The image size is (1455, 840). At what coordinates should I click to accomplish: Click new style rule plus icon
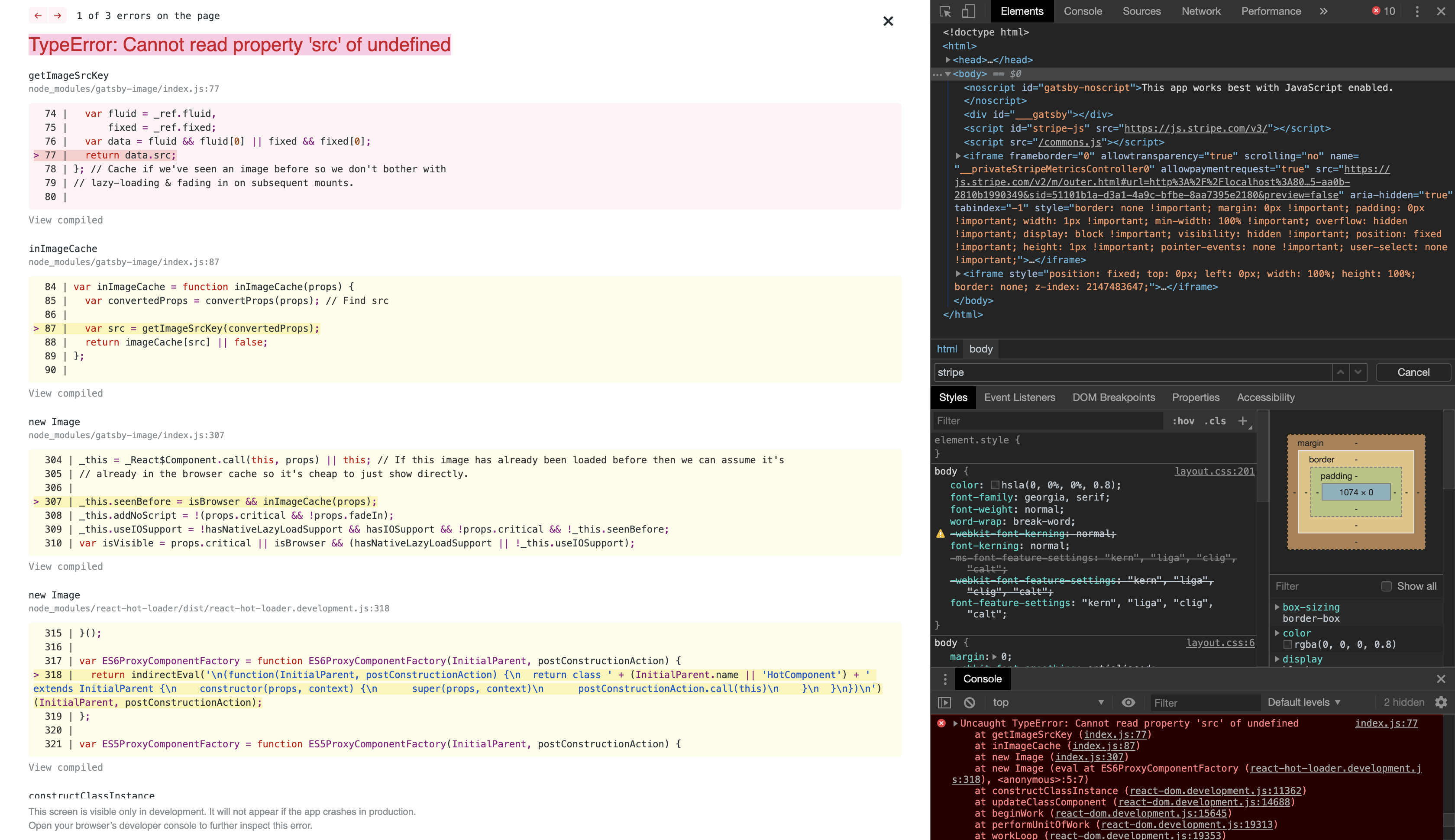[1243, 421]
